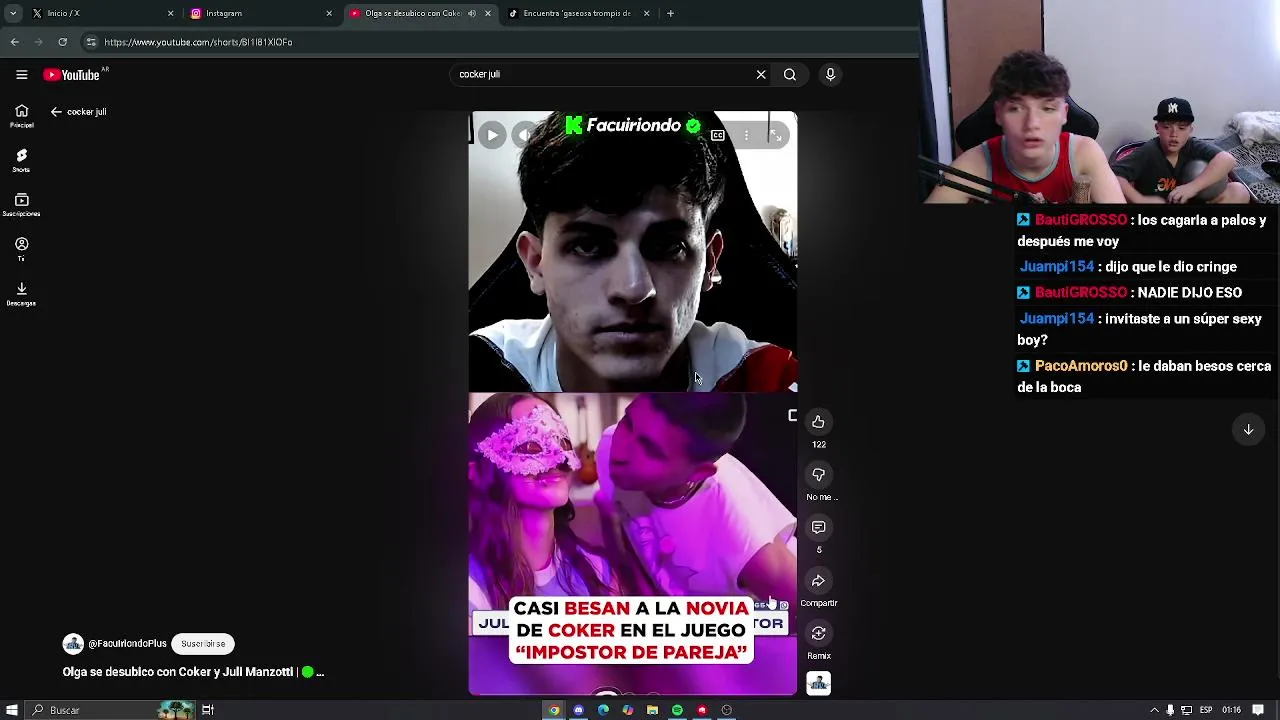Viewport: 1280px width, 720px height.
Task: Go to the YouTube logo home
Action: tap(72, 74)
